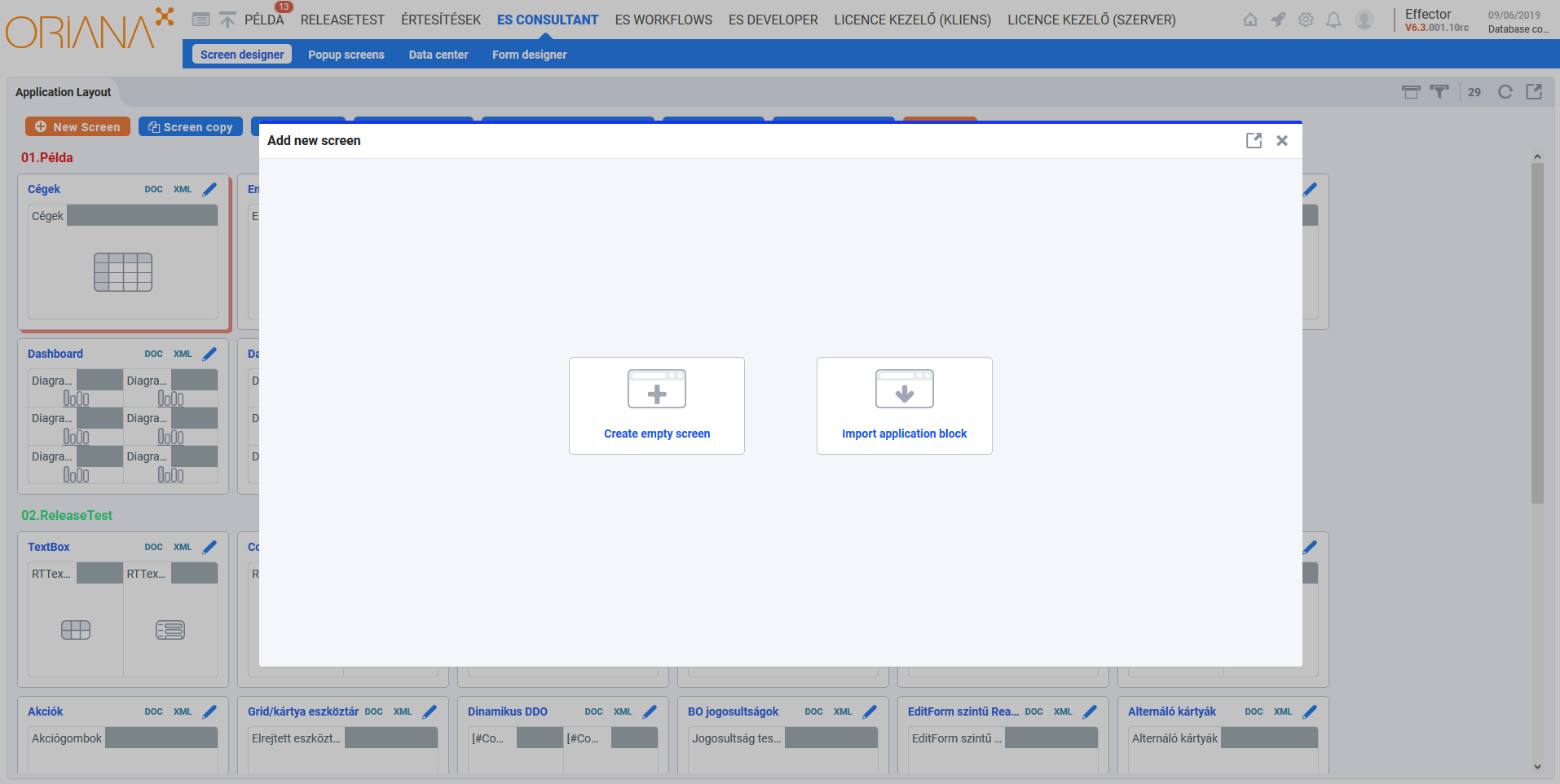This screenshot has width=1560, height=784.
Task: Click the collapse-panel icon in the Application Layout toolbar
Action: (1411, 92)
